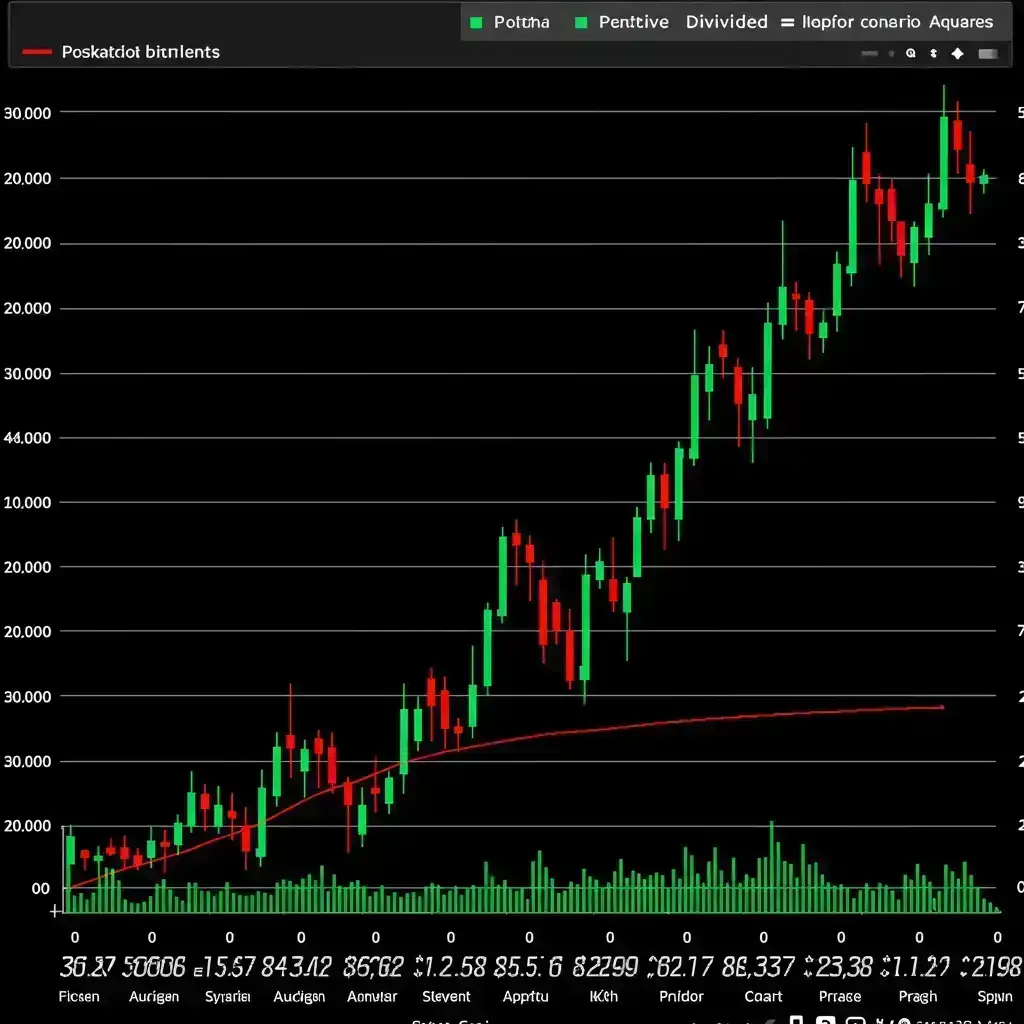This screenshot has height=1024, width=1024.
Task: Click the Pragh date axis label
Action: (x=918, y=997)
